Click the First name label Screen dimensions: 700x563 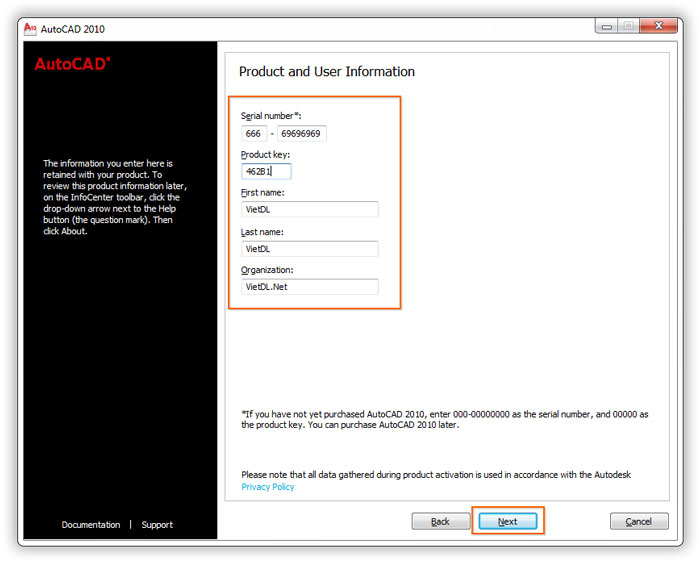[262, 192]
